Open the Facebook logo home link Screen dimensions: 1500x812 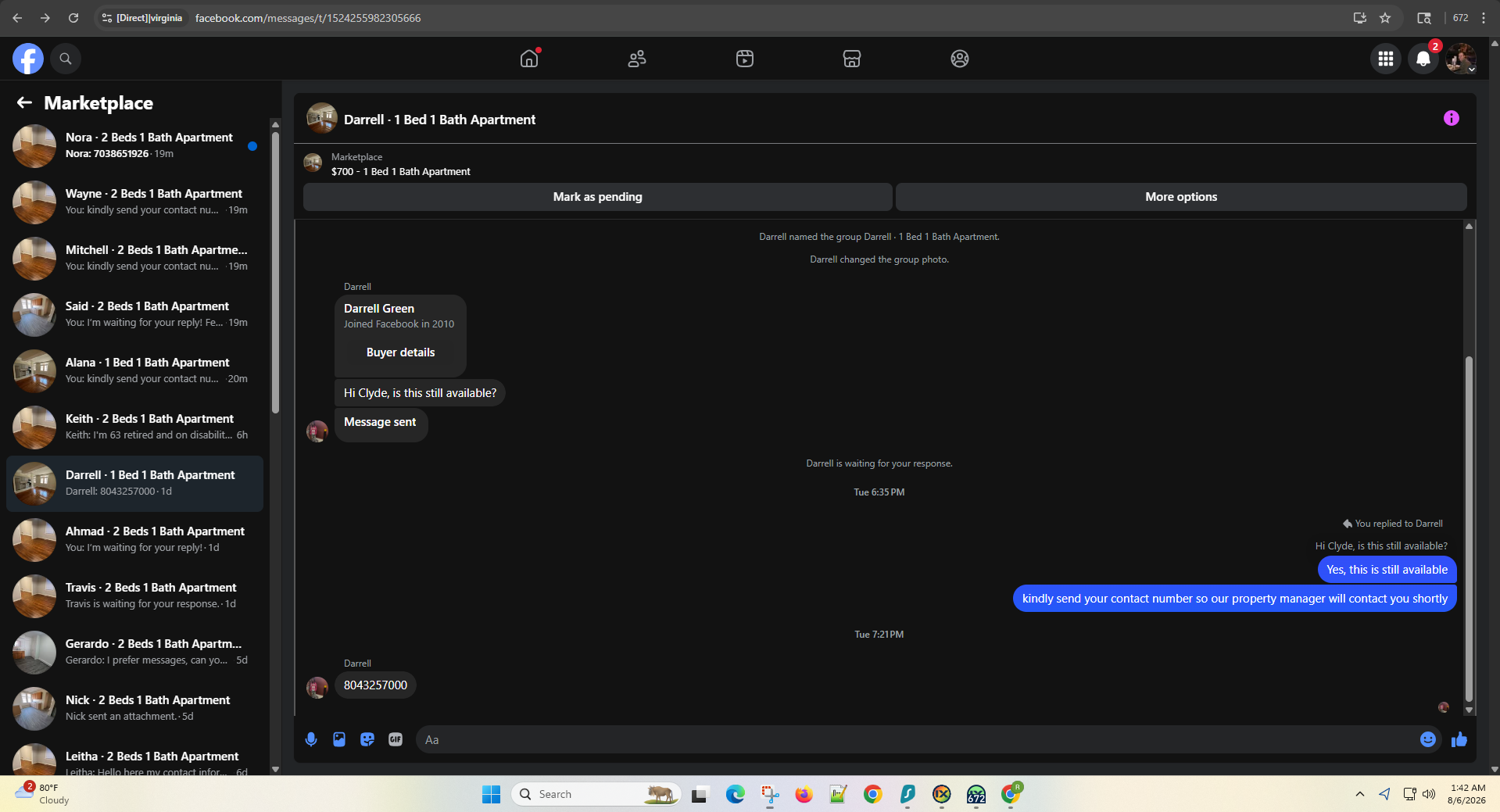28,59
